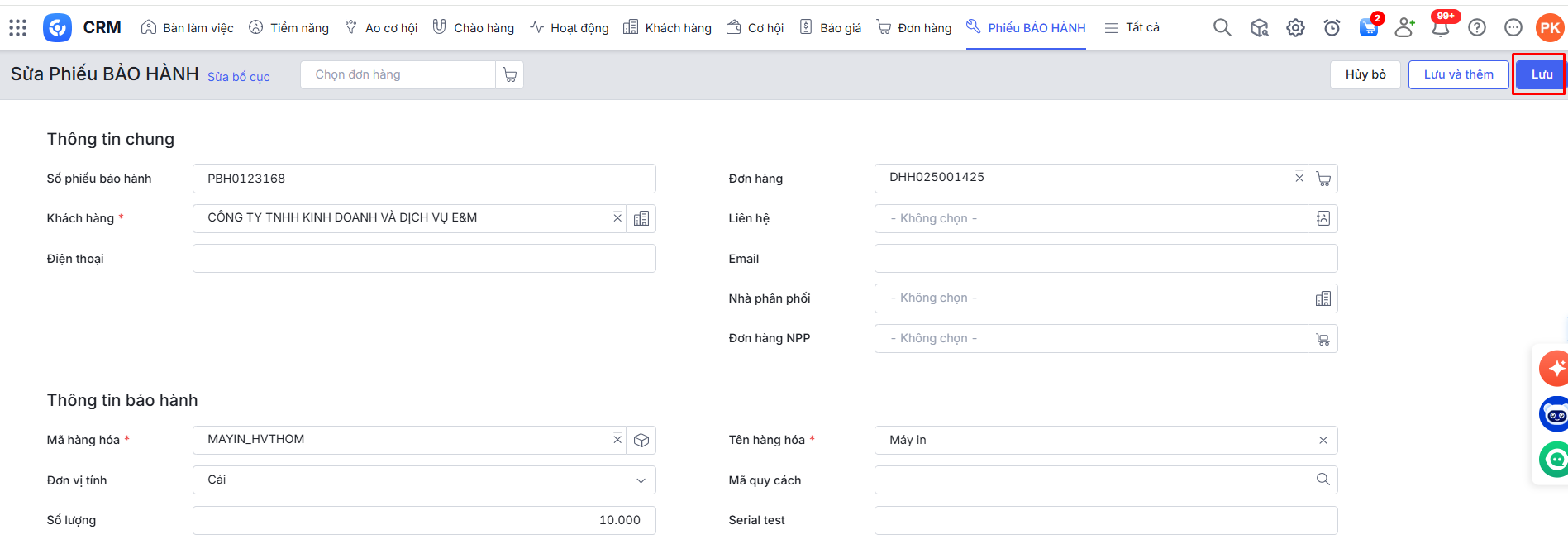
Task: Expand the Đơn vị tính dropdown
Action: click(641, 480)
